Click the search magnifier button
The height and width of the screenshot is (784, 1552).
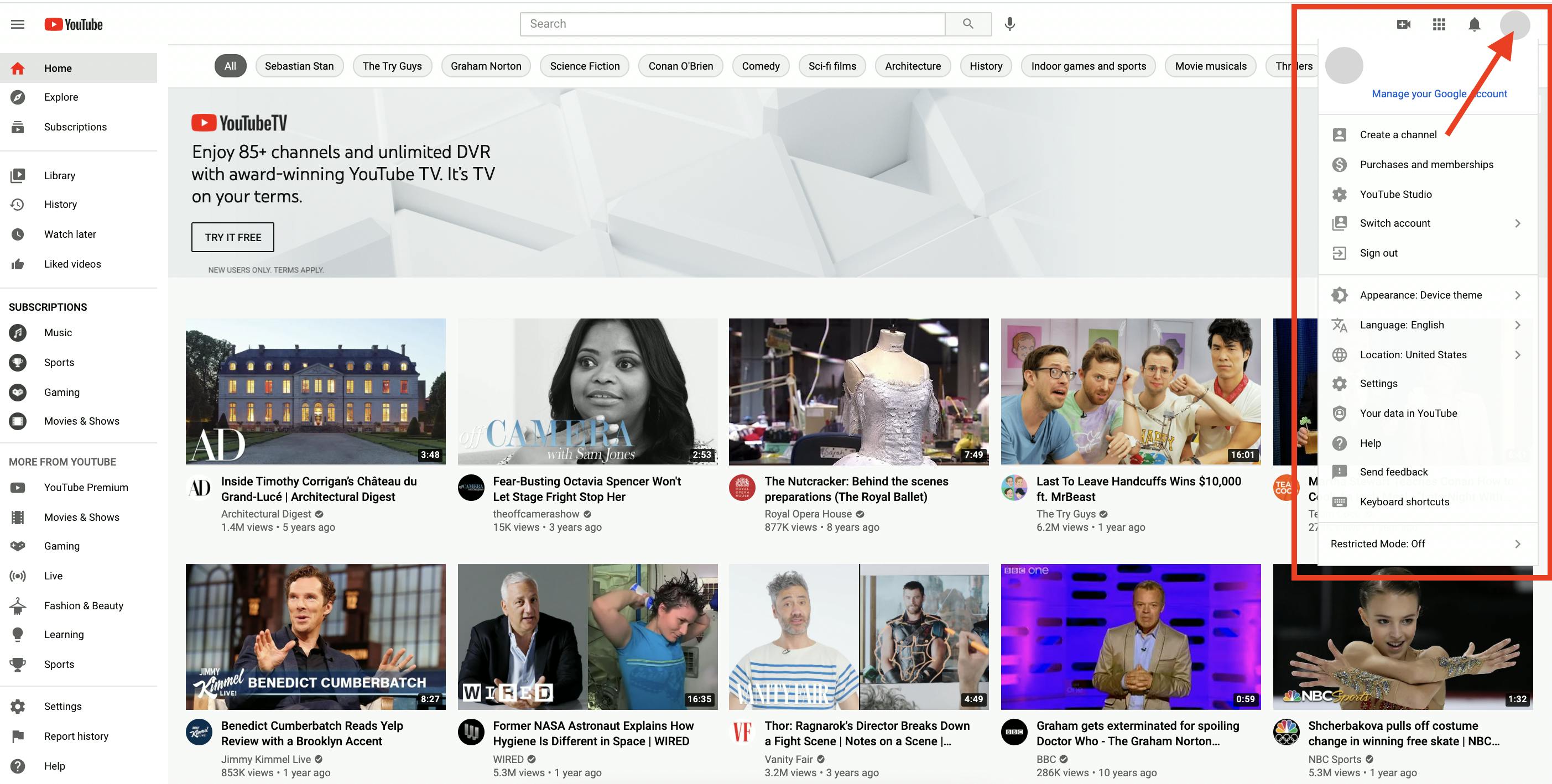(967, 24)
